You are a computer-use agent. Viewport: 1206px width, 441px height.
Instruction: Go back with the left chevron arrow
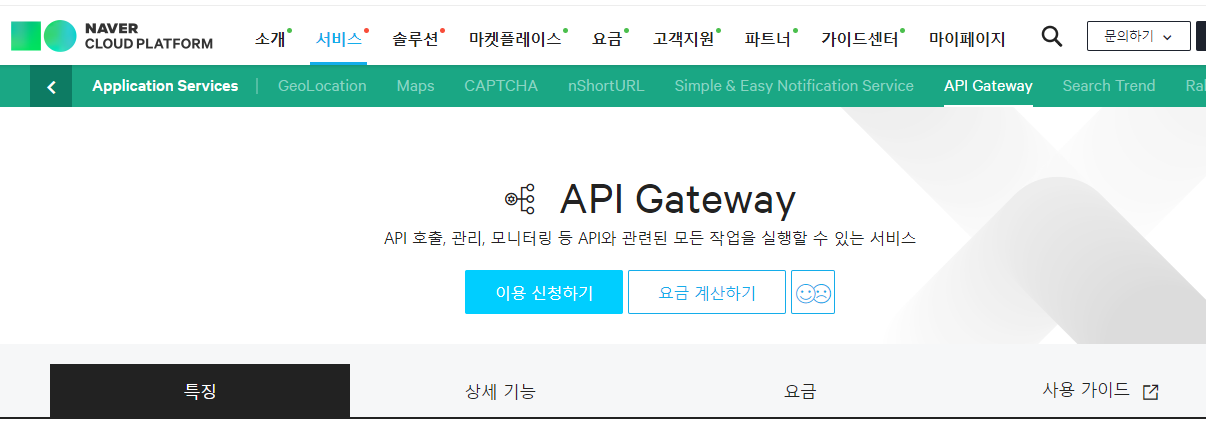click(x=51, y=86)
